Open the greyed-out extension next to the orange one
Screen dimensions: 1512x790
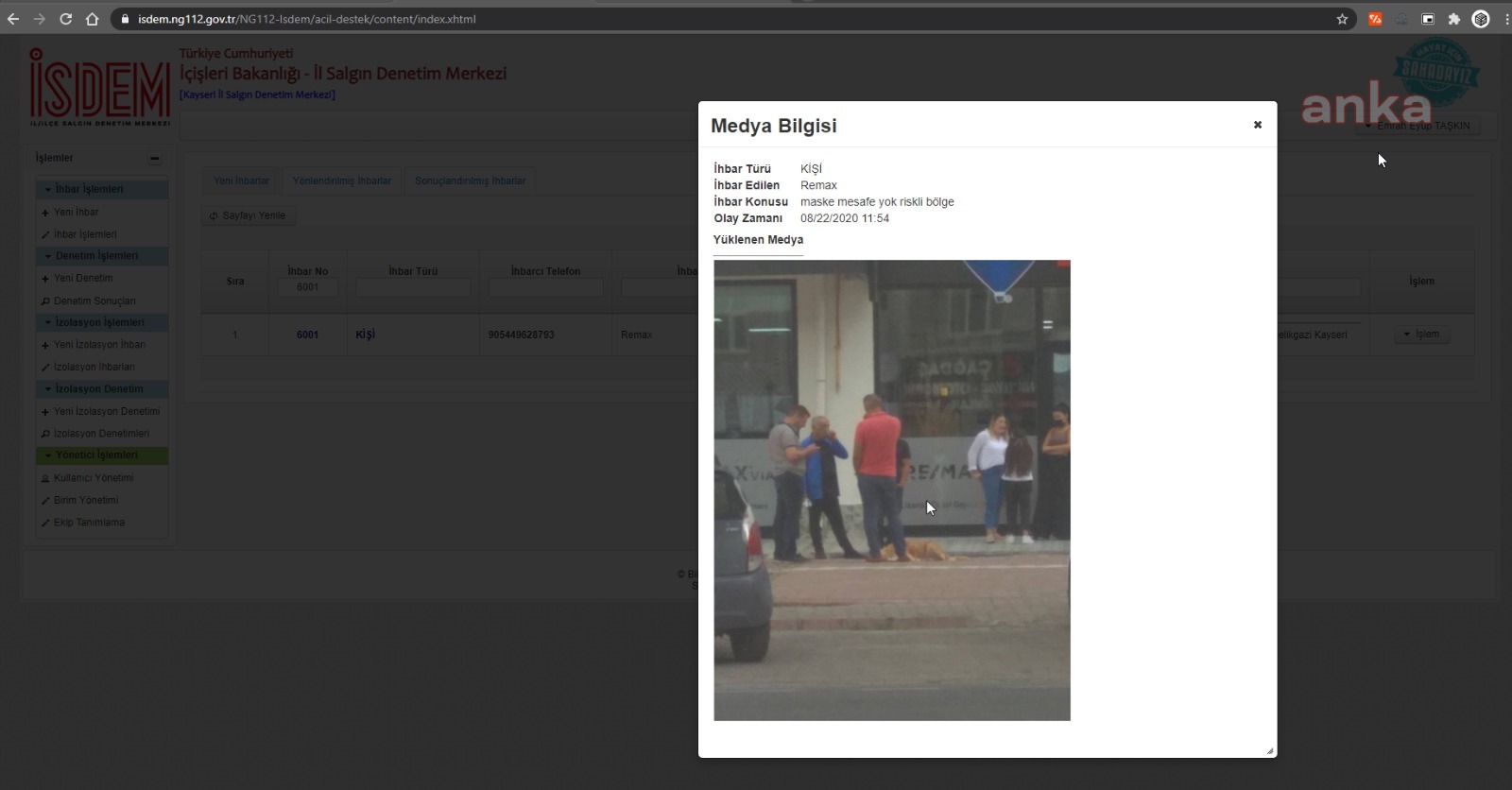point(1401,19)
